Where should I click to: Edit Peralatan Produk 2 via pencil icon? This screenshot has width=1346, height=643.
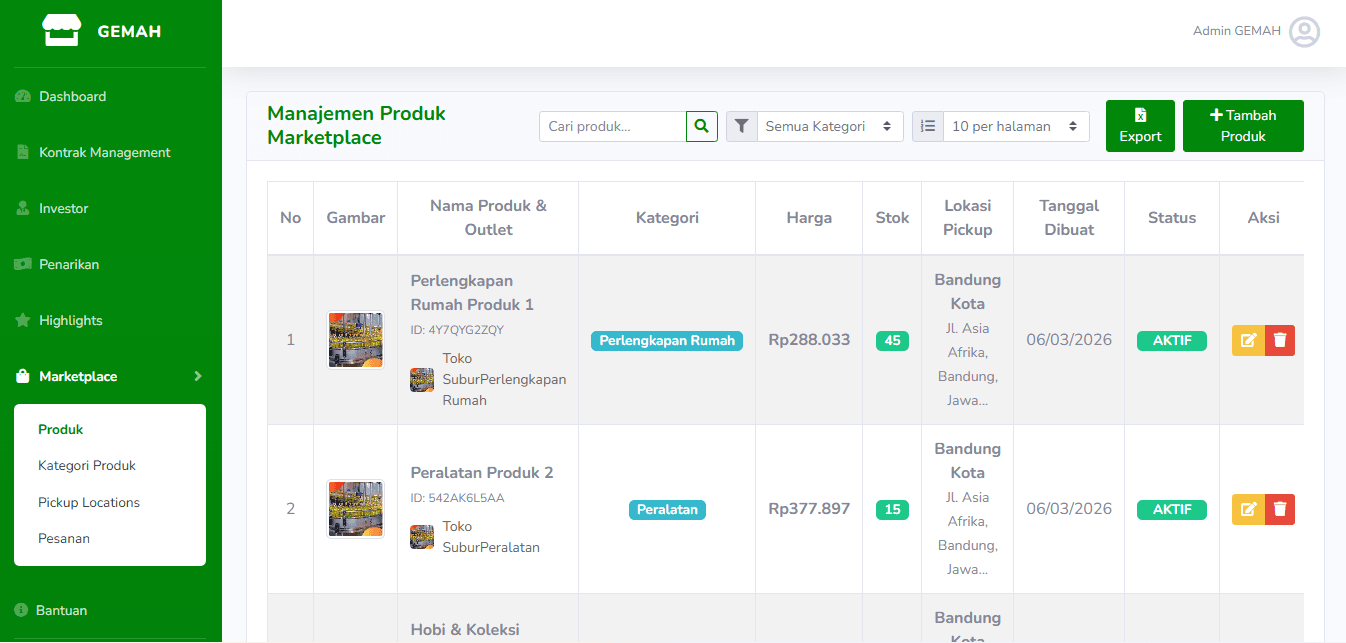(1247, 509)
